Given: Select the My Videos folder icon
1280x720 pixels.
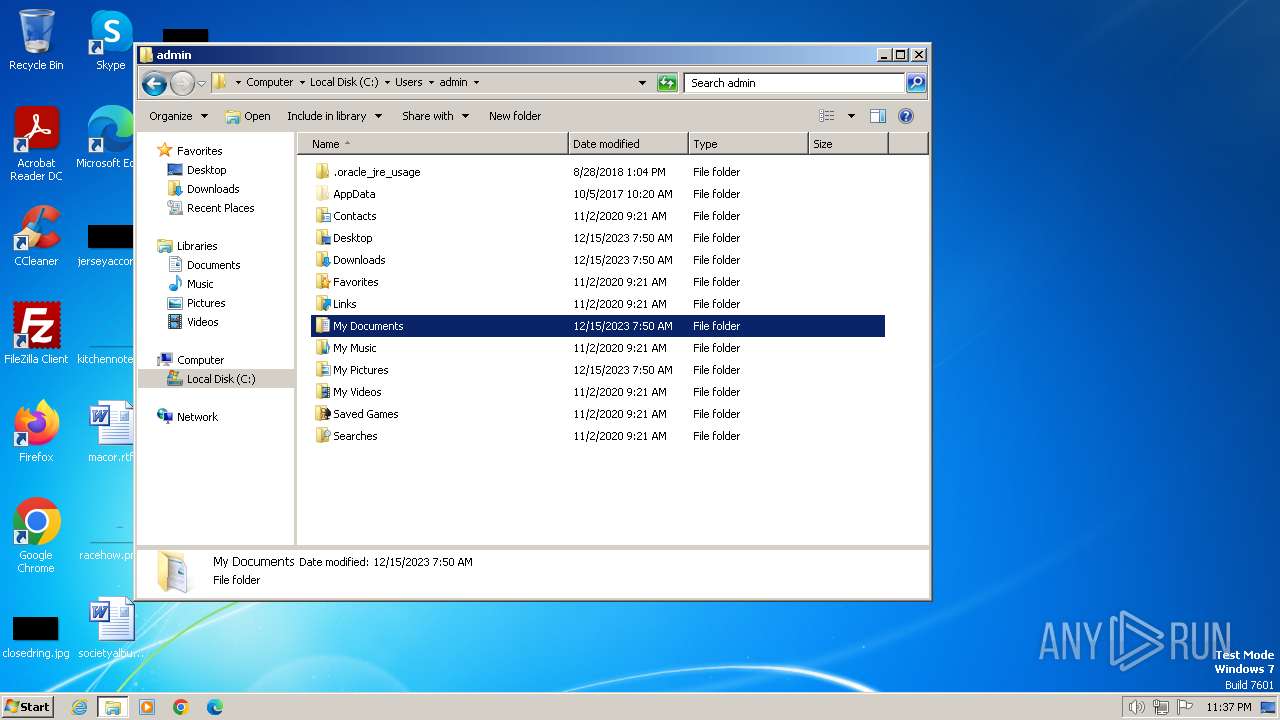Looking at the screenshot, I should click(322, 392).
